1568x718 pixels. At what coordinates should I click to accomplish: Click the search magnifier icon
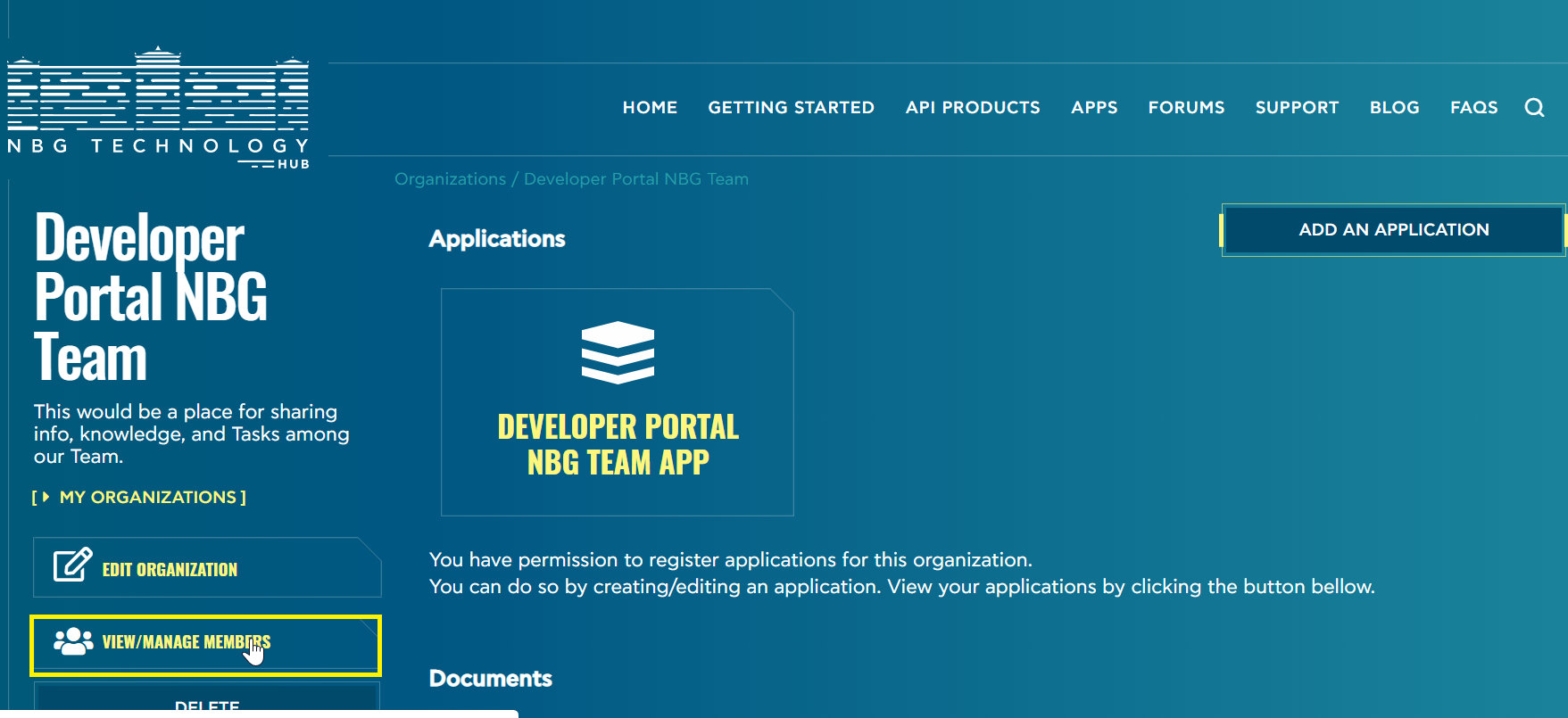coord(1534,108)
